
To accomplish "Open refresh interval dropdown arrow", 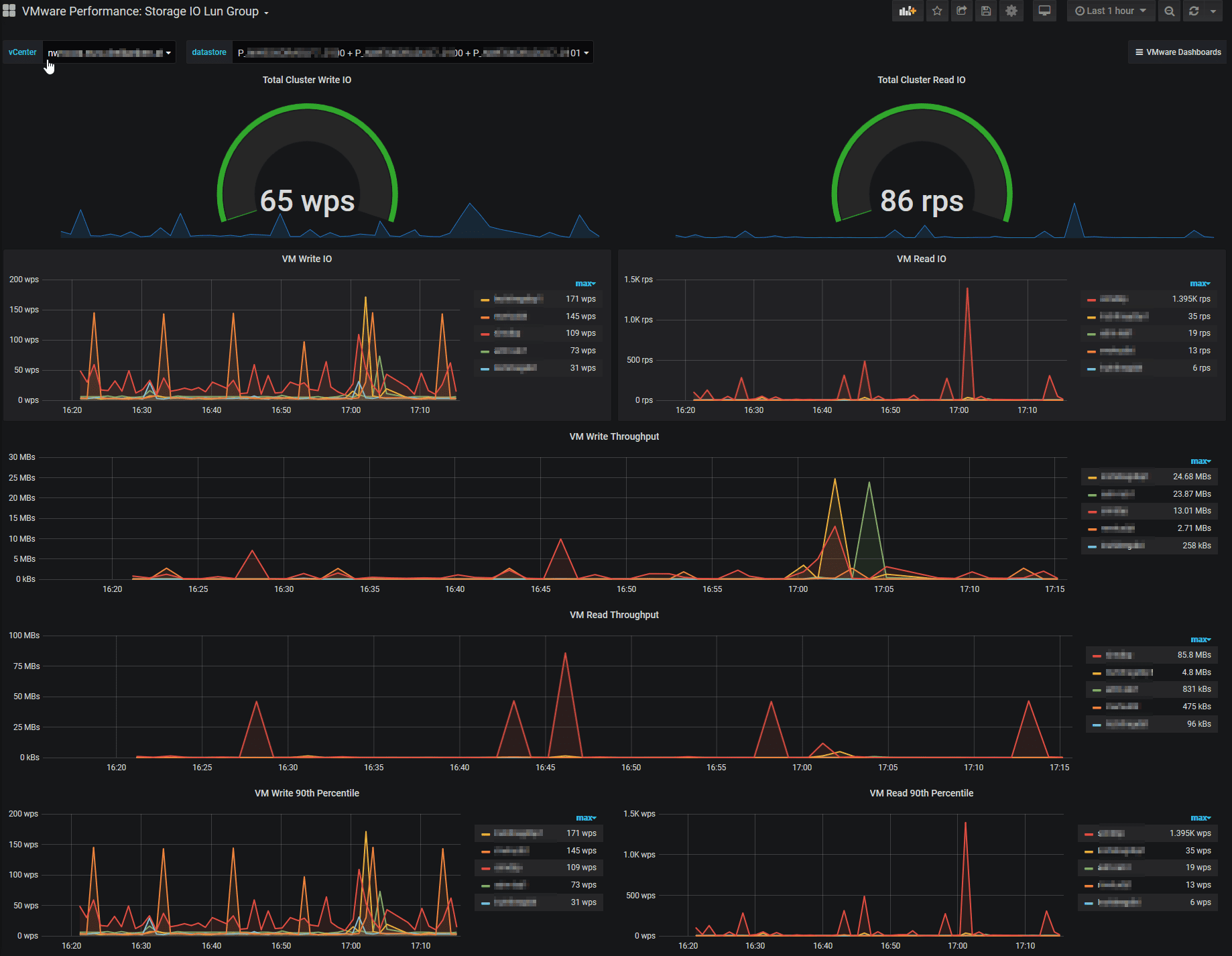I will 1213,11.
